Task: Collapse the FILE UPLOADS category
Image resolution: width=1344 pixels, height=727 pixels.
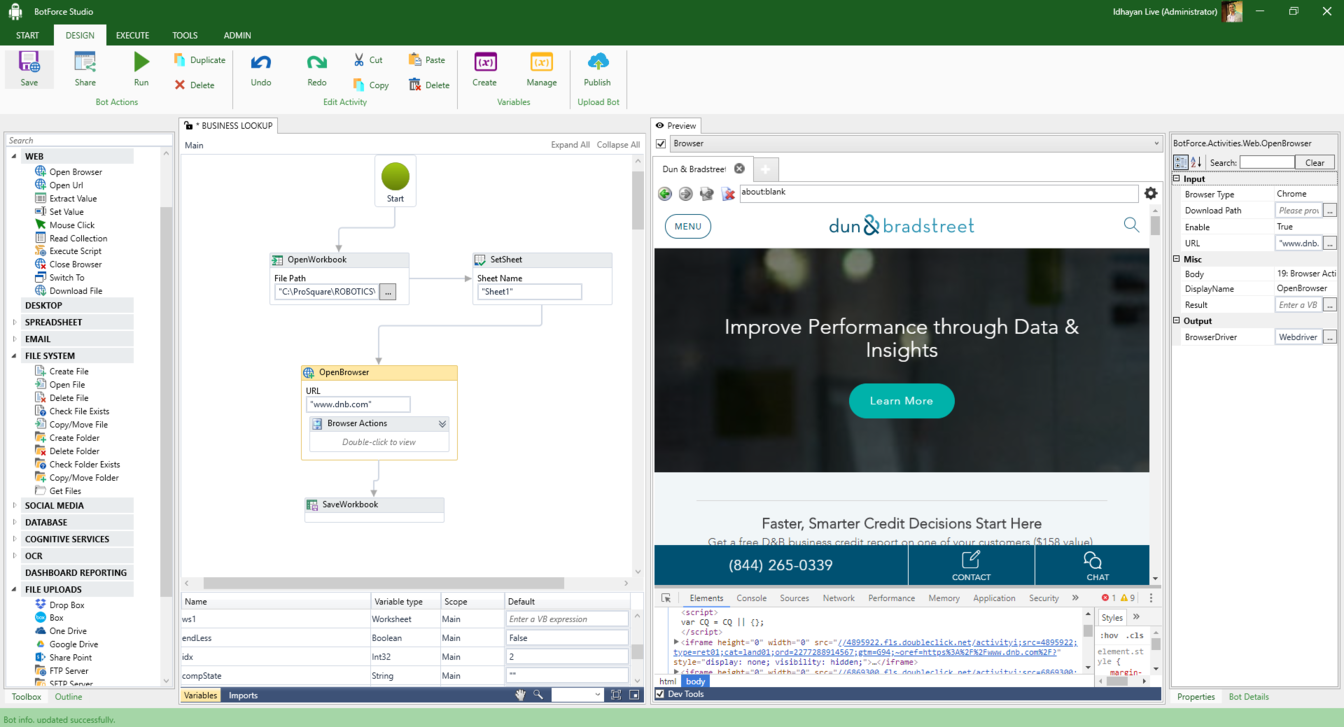Action: (x=14, y=589)
